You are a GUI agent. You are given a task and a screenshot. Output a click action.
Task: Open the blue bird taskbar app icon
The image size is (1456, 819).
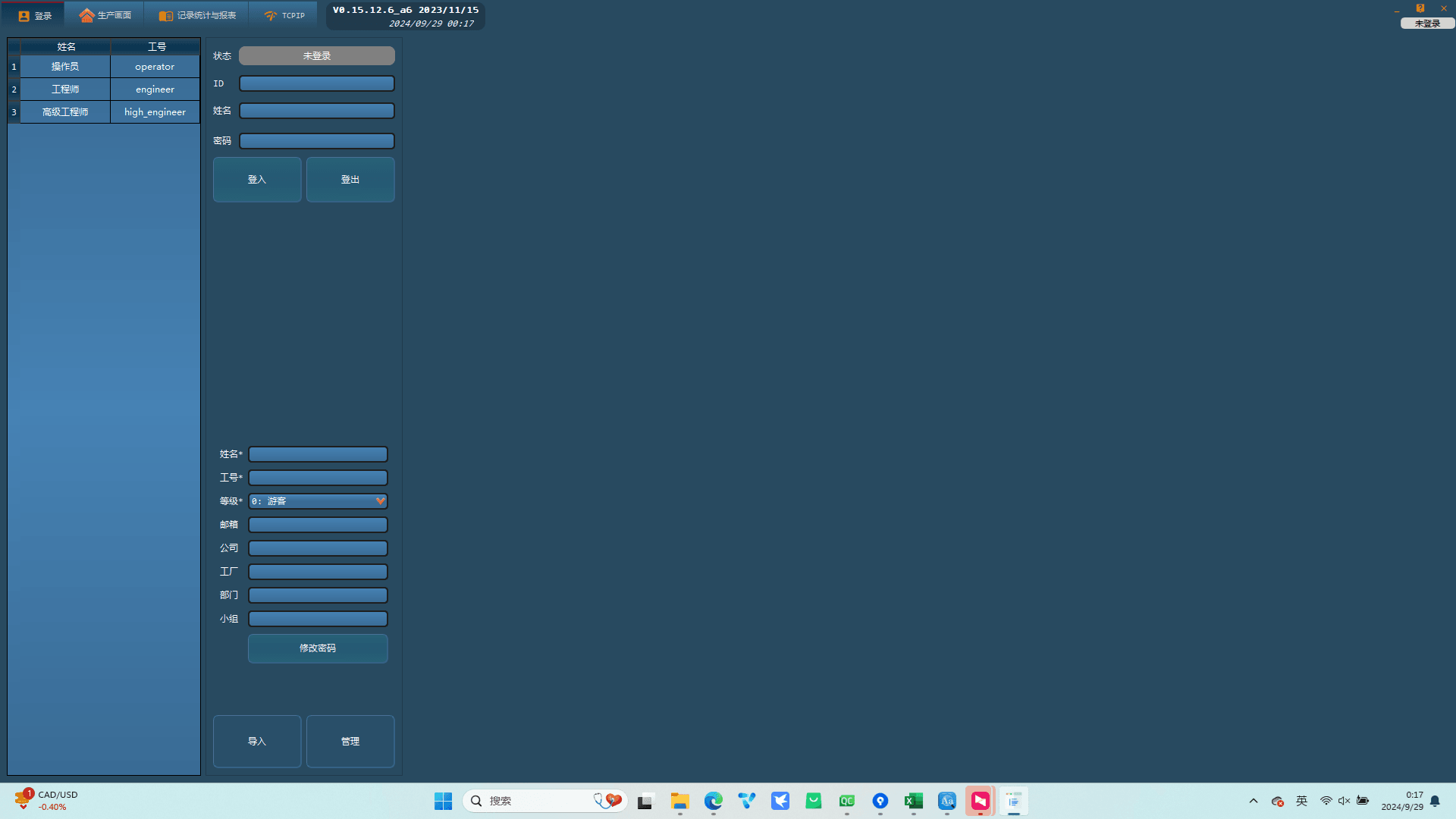(x=780, y=801)
